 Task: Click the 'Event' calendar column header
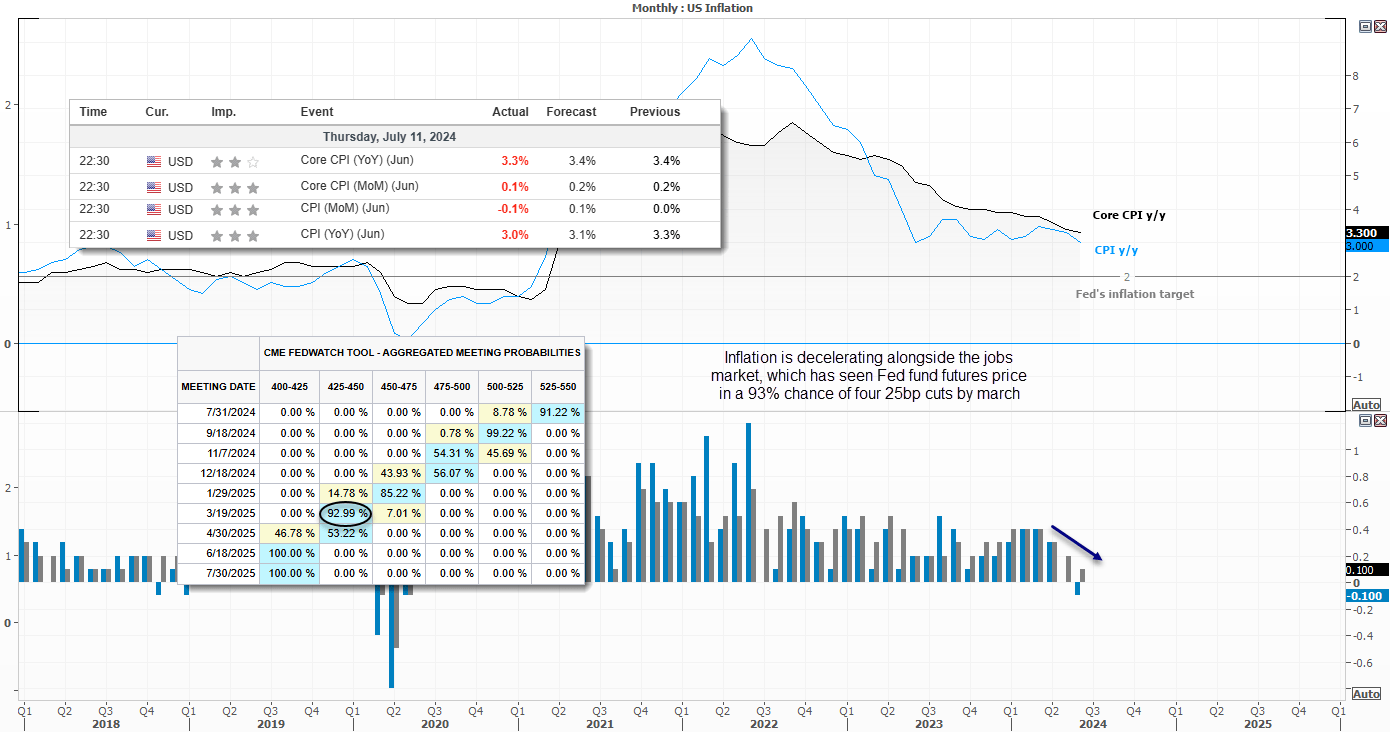[x=317, y=112]
